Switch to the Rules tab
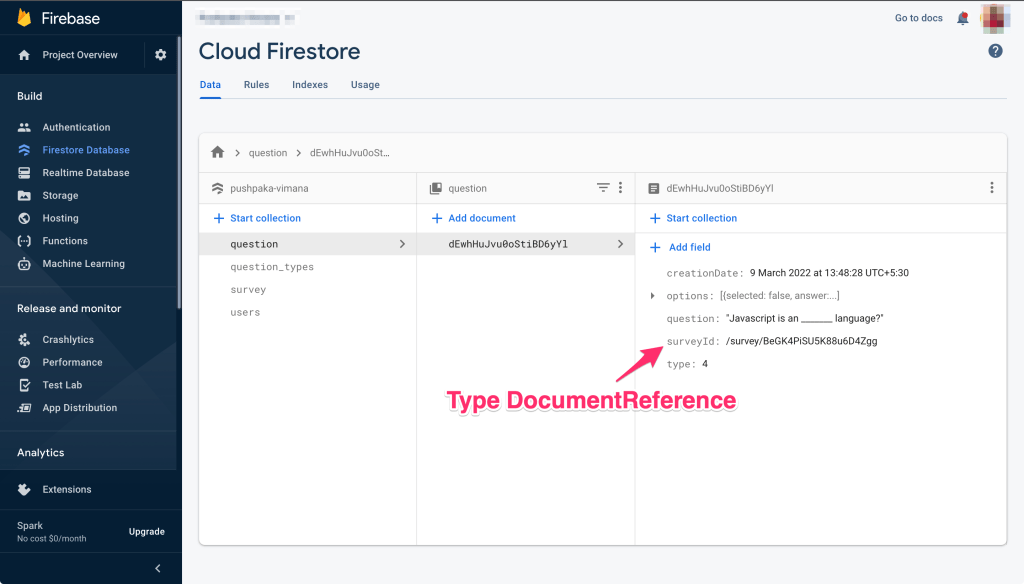Viewport: 1024px width, 584px height. (256, 85)
